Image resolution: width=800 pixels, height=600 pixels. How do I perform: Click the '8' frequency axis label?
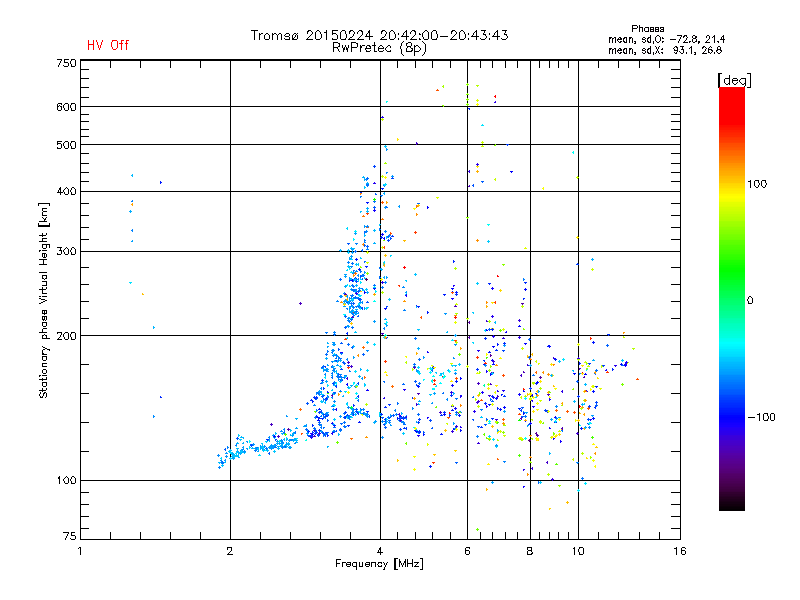tap(530, 551)
